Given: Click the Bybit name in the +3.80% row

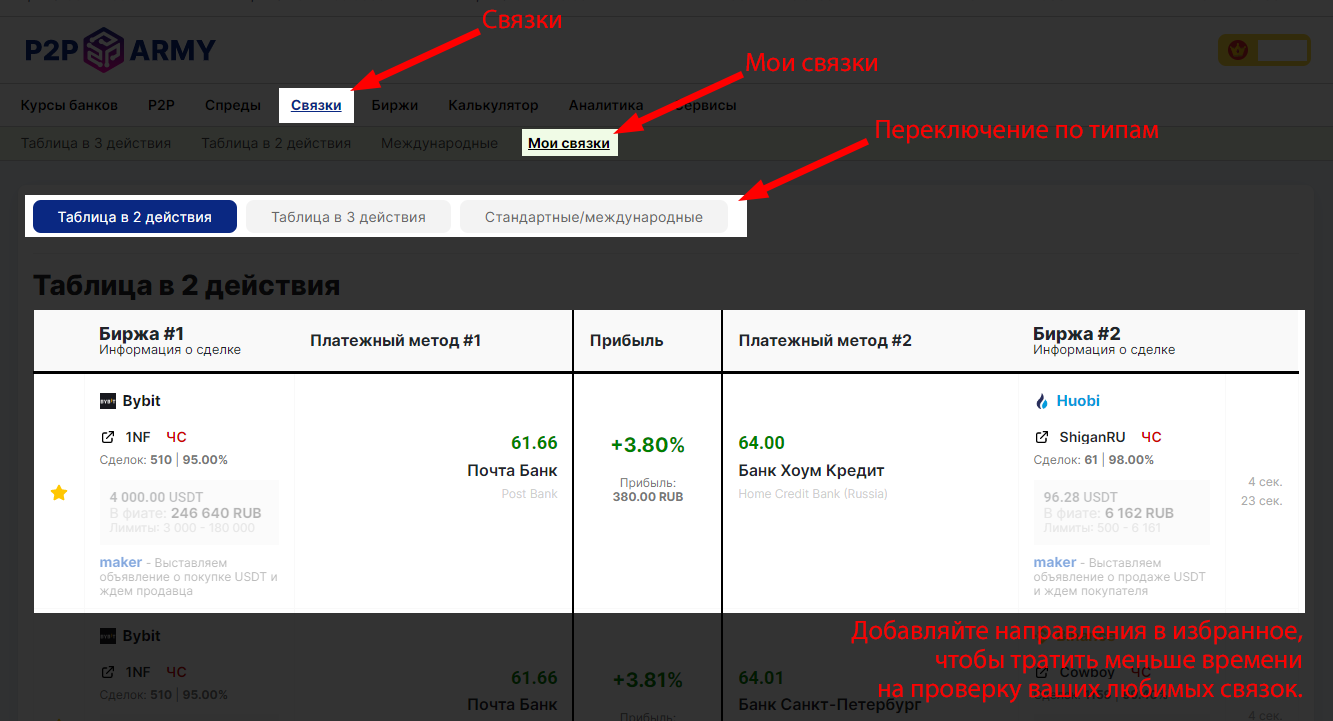Looking at the screenshot, I should click(142, 401).
